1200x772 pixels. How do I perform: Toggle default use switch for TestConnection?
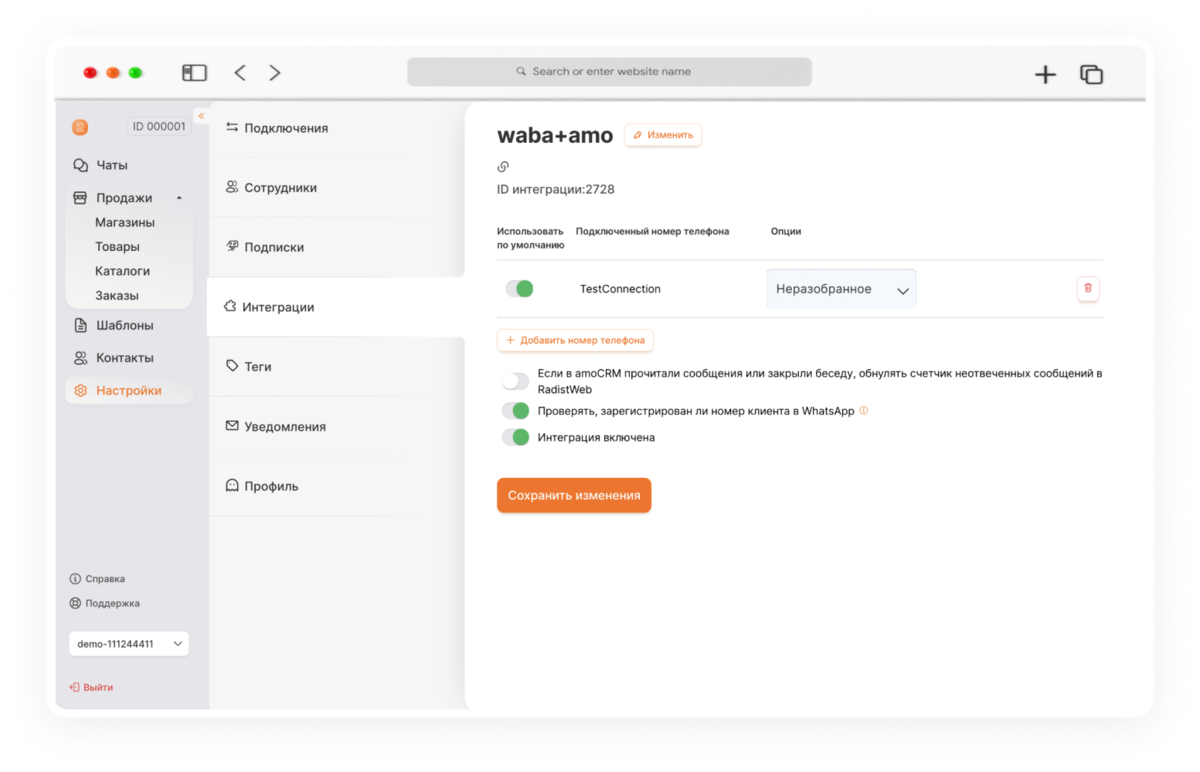[x=519, y=289]
